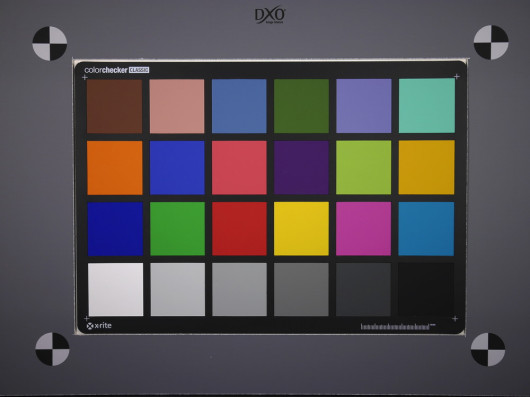Click the bottom-left registration target
Image resolution: width=530 pixels, height=397 pixels.
tap(52, 349)
